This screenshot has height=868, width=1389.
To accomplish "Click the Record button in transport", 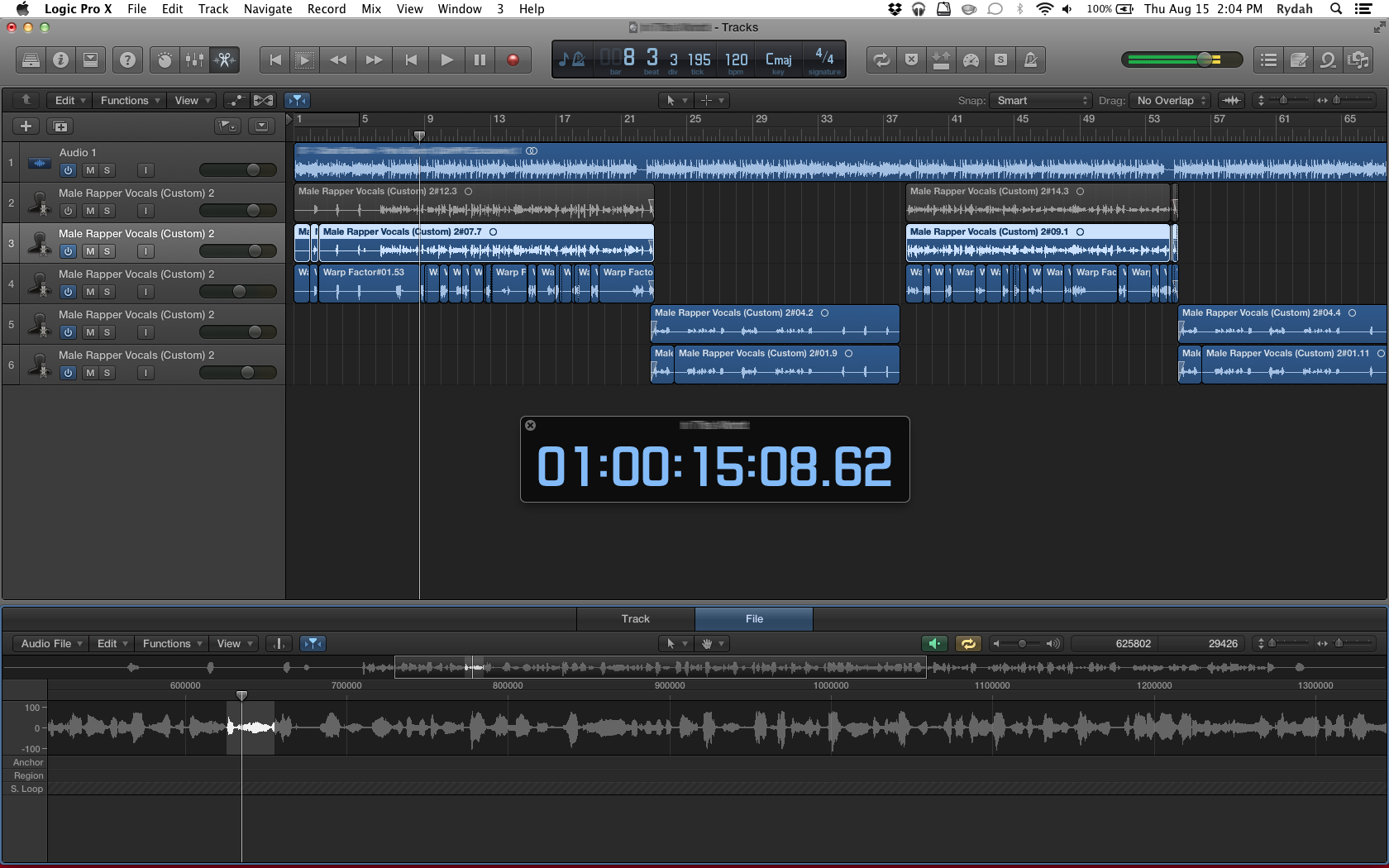I will tap(513, 60).
